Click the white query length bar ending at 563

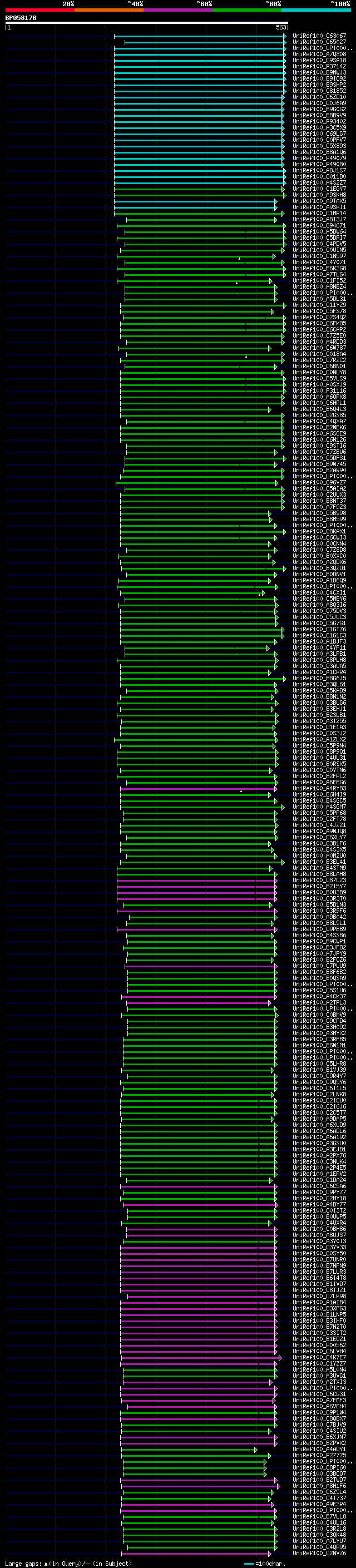[x=147, y=23]
